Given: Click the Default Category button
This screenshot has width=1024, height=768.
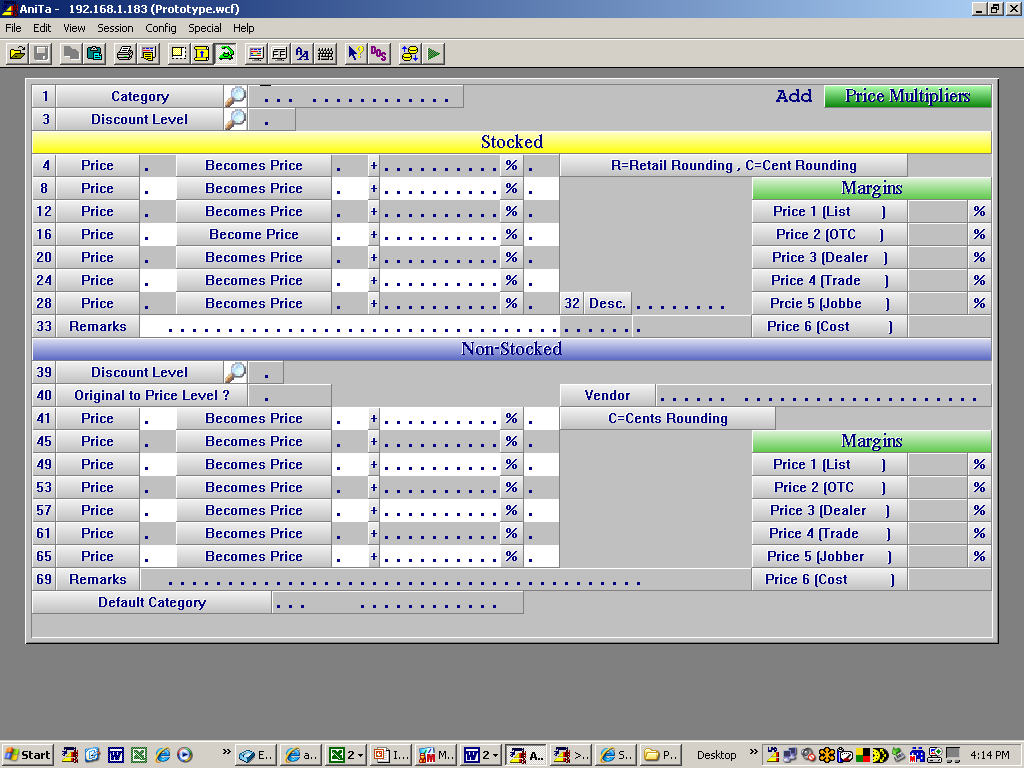Looking at the screenshot, I should [x=152, y=602].
